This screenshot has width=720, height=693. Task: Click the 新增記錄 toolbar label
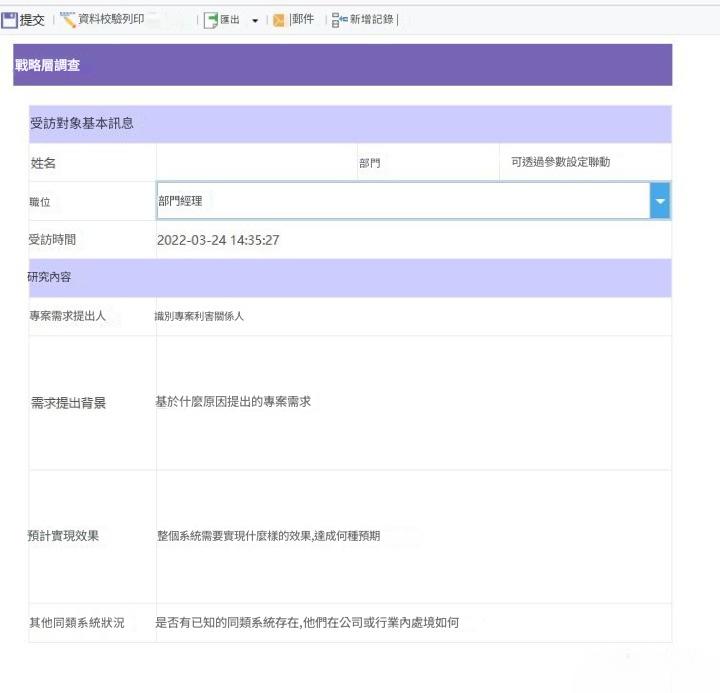[371, 19]
